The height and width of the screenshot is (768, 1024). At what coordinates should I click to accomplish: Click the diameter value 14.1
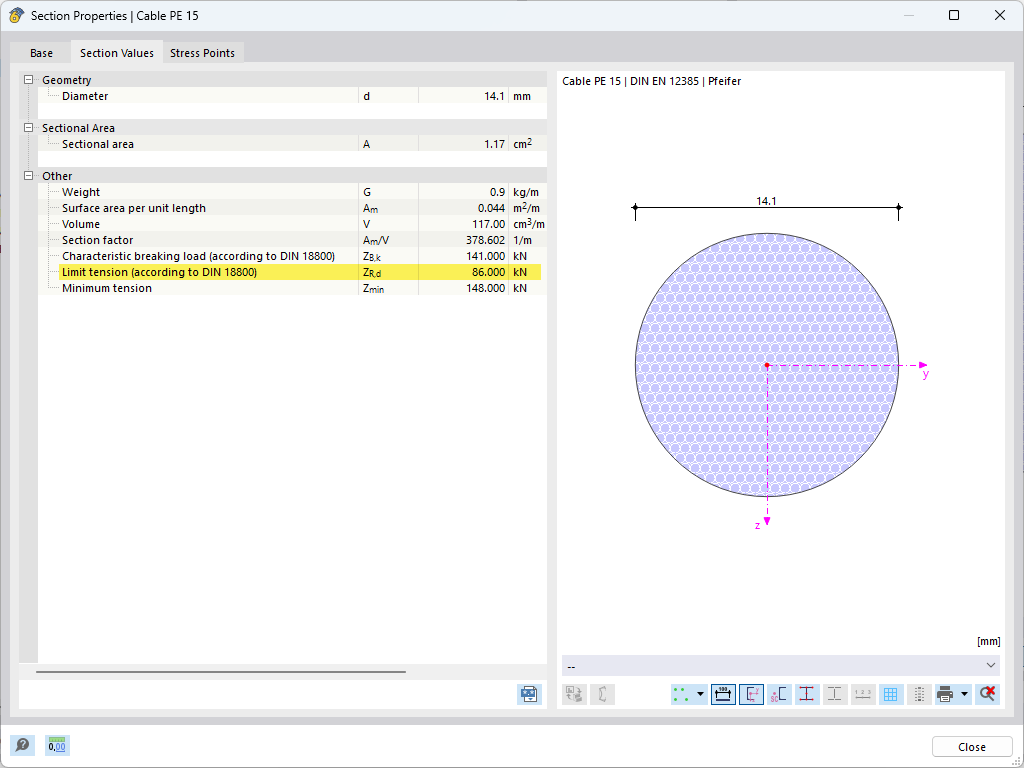494,96
